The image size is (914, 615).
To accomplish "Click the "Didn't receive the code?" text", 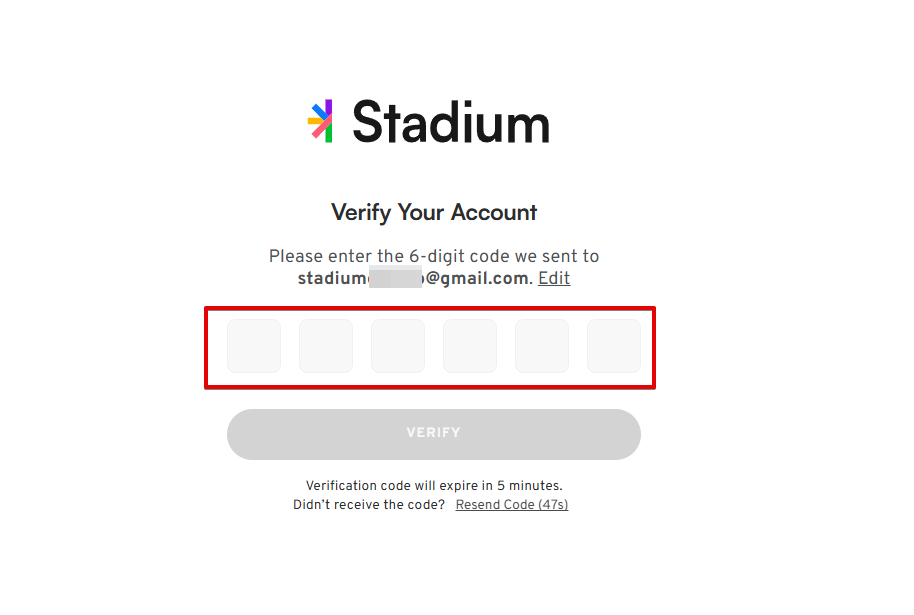I will (369, 505).
